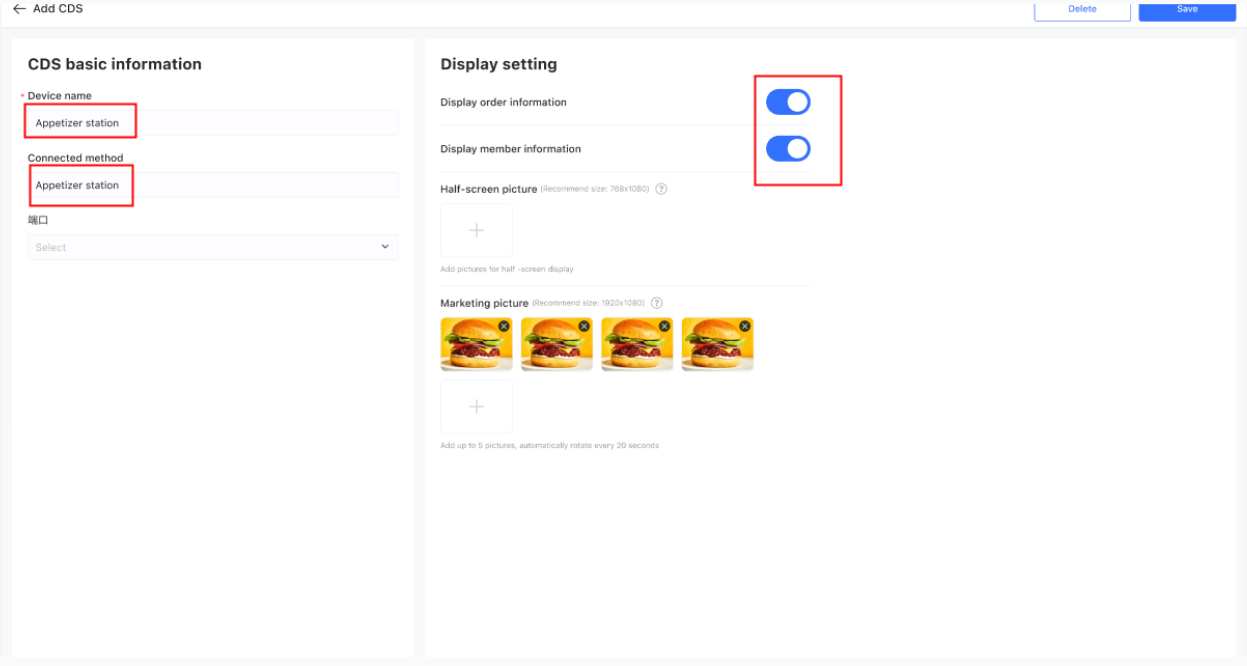Click the plus icon to add half-screen picture
The height and width of the screenshot is (666, 1247).
tap(476, 230)
